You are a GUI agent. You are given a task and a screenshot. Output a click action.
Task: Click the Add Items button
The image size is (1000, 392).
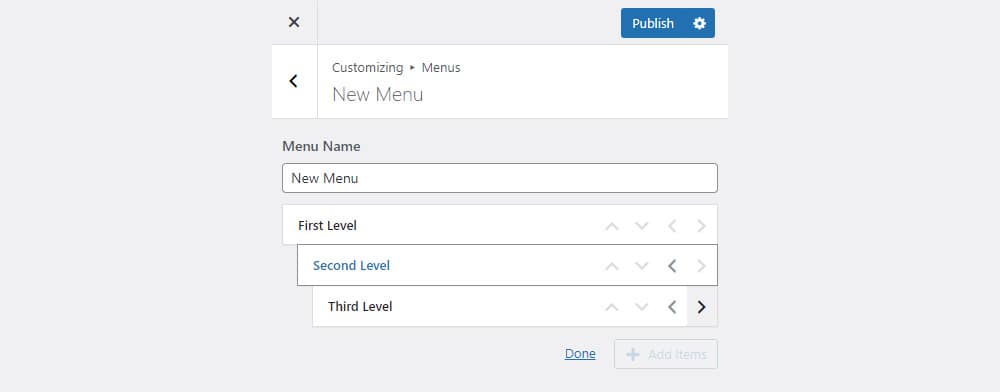666,354
